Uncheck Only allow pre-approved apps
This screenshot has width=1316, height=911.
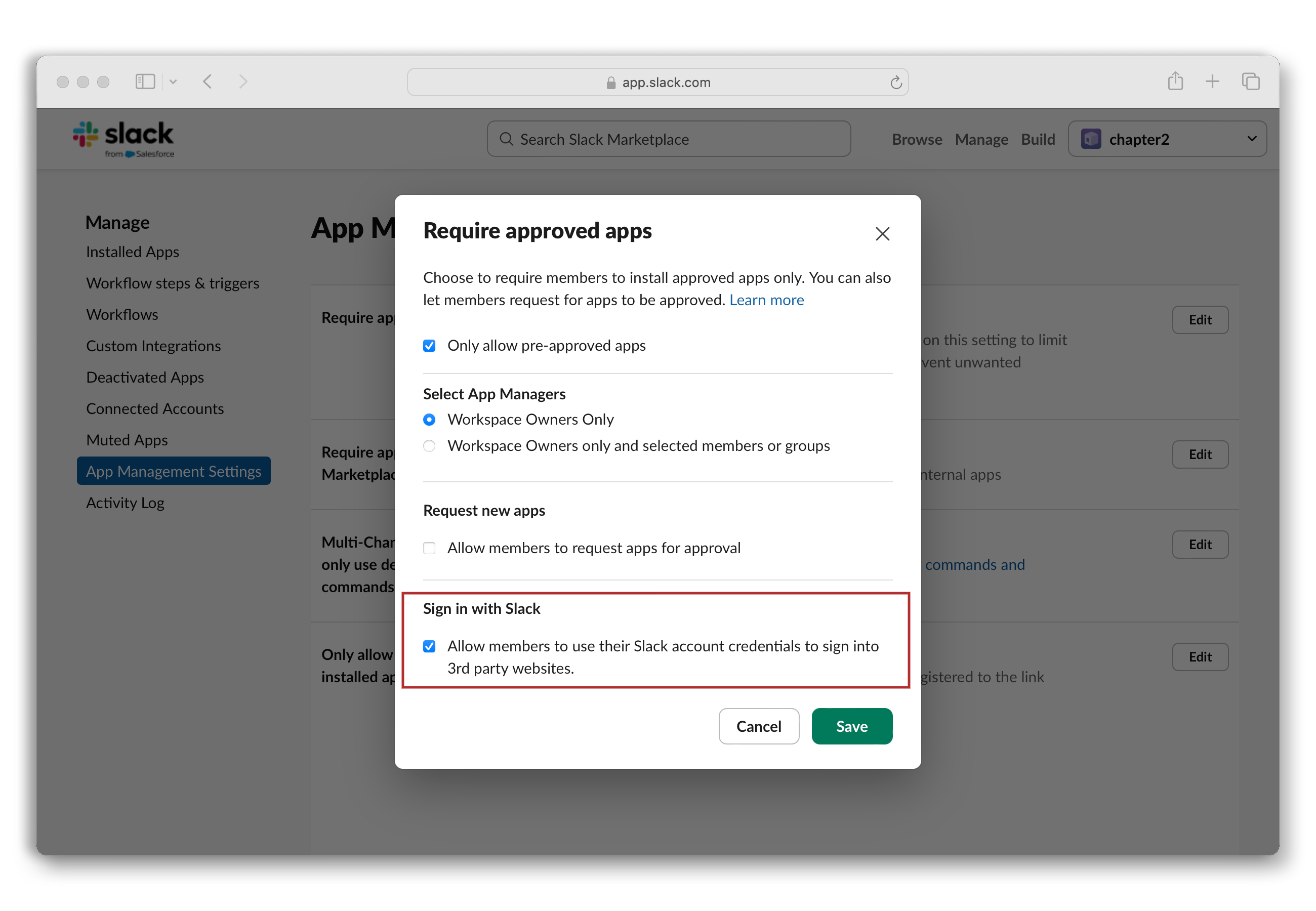tap(429, 345)
